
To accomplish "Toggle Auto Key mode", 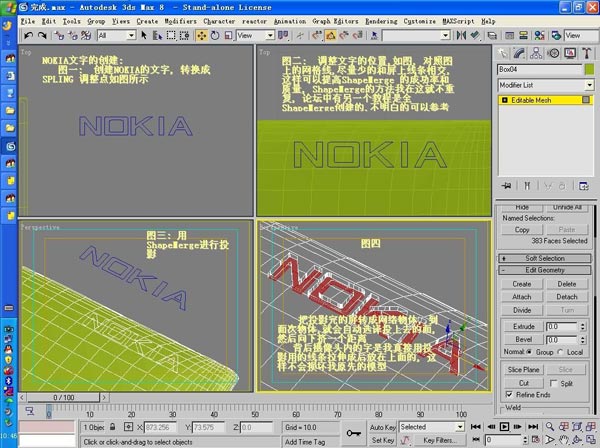I will coord(382,427).
